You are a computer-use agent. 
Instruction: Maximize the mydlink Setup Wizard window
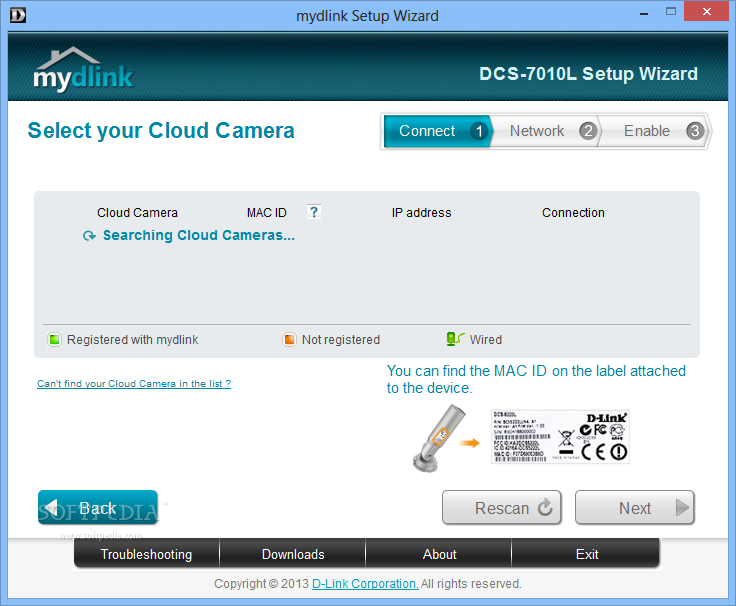[671, 12]
